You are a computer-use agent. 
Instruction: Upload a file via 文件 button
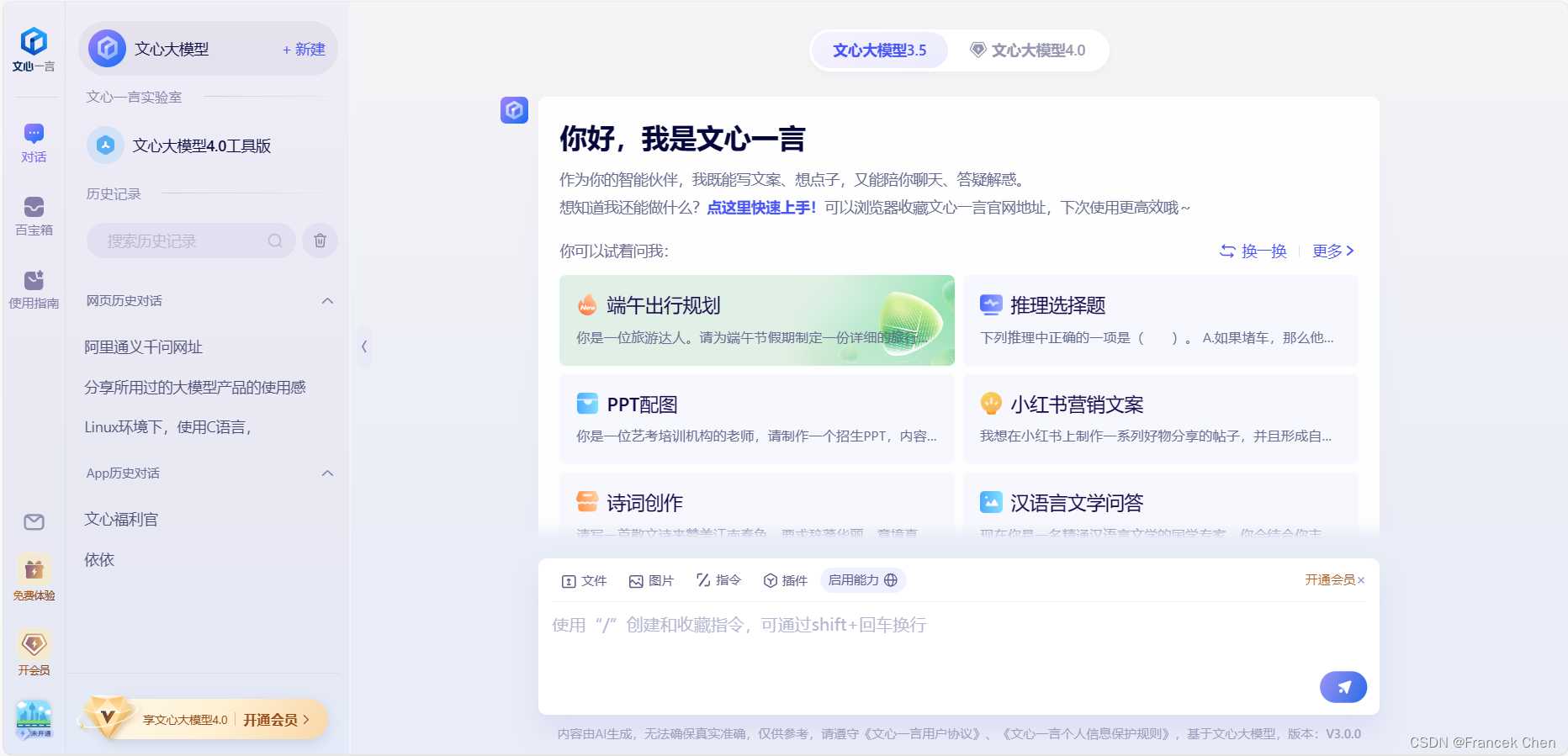pos(584,581)
